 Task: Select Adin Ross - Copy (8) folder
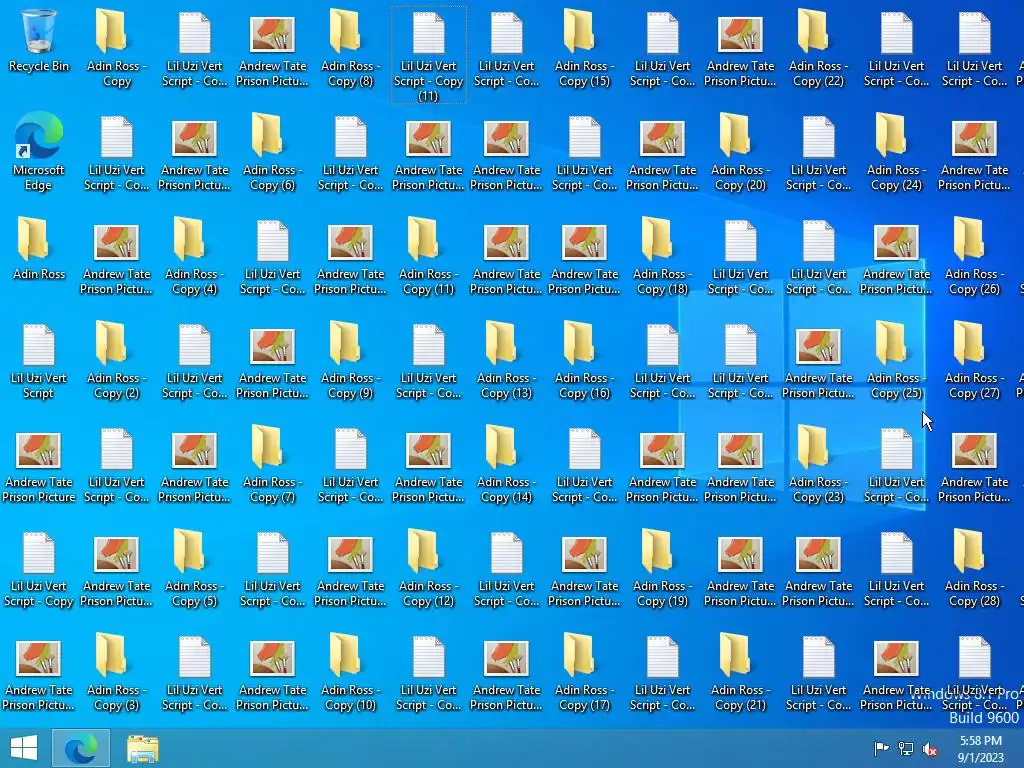tap(350, 48)
